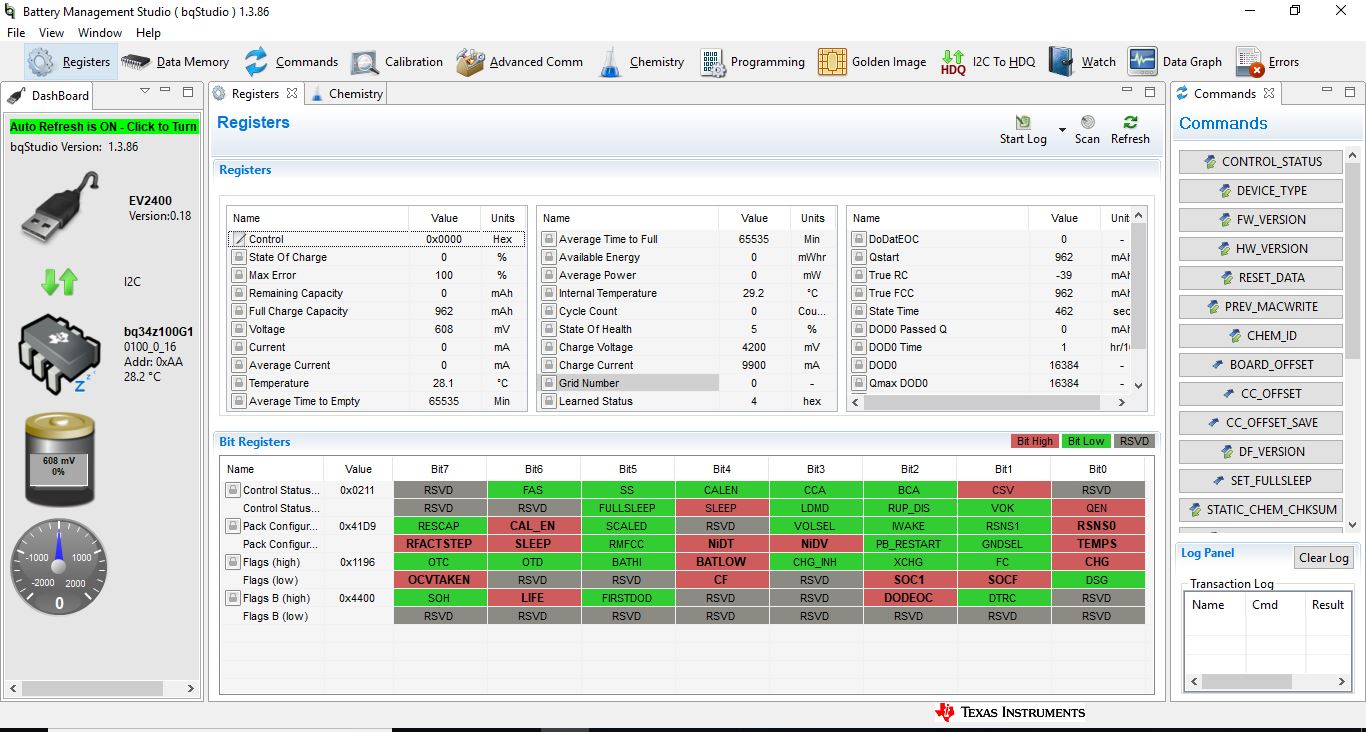Select the State Of Health row

tap(686, 329)
